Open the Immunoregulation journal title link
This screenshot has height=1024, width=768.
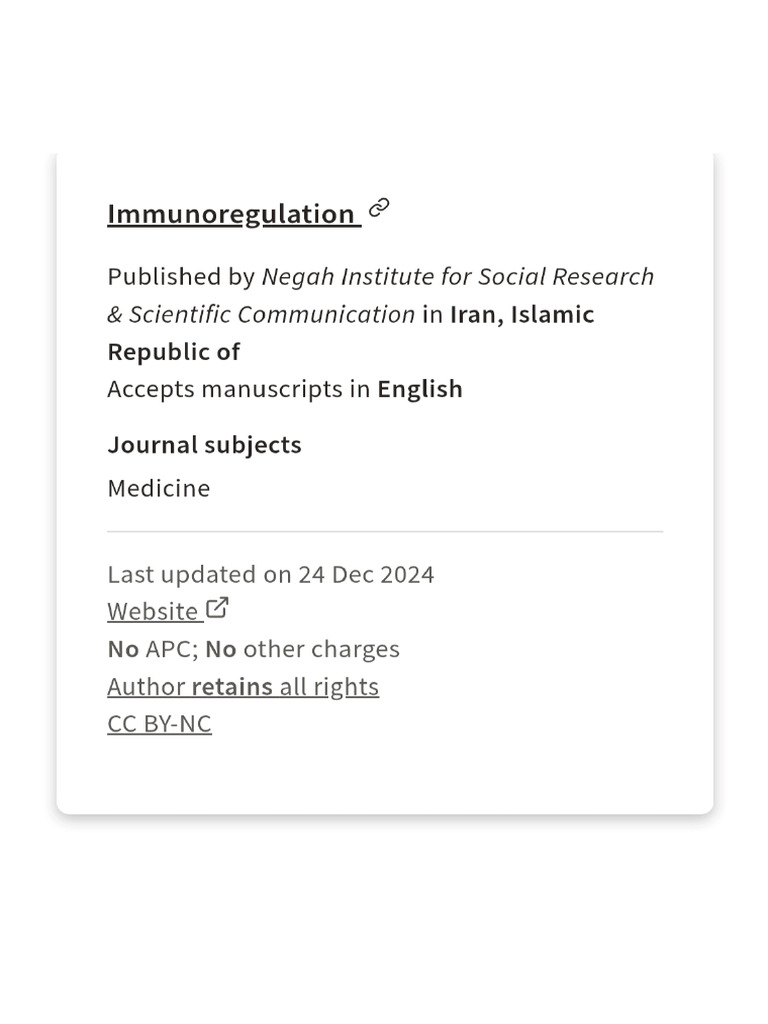(x=231, y=214)
